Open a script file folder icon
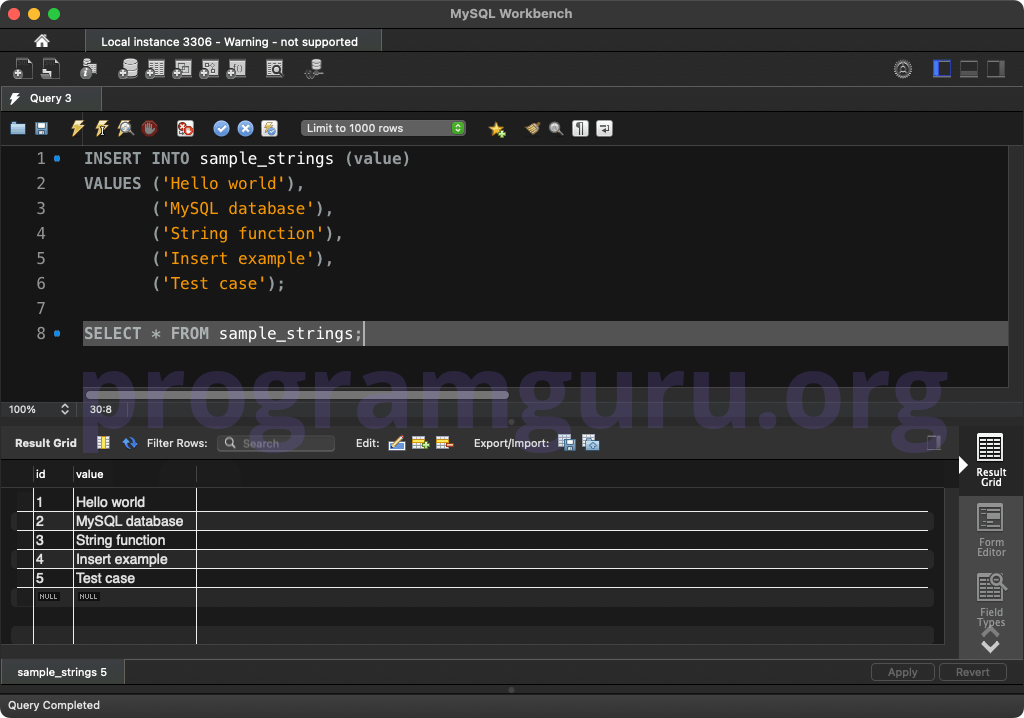This screenshot has width=1024, height=718. (18, 128)
